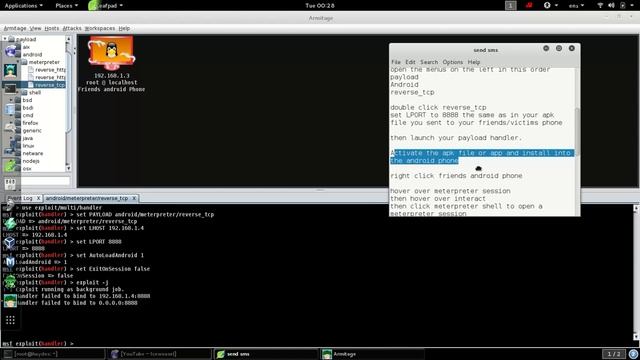Click the bottom Armitage green-haired dock icon
The image size is (640, 360).
(x=10, y=301)
